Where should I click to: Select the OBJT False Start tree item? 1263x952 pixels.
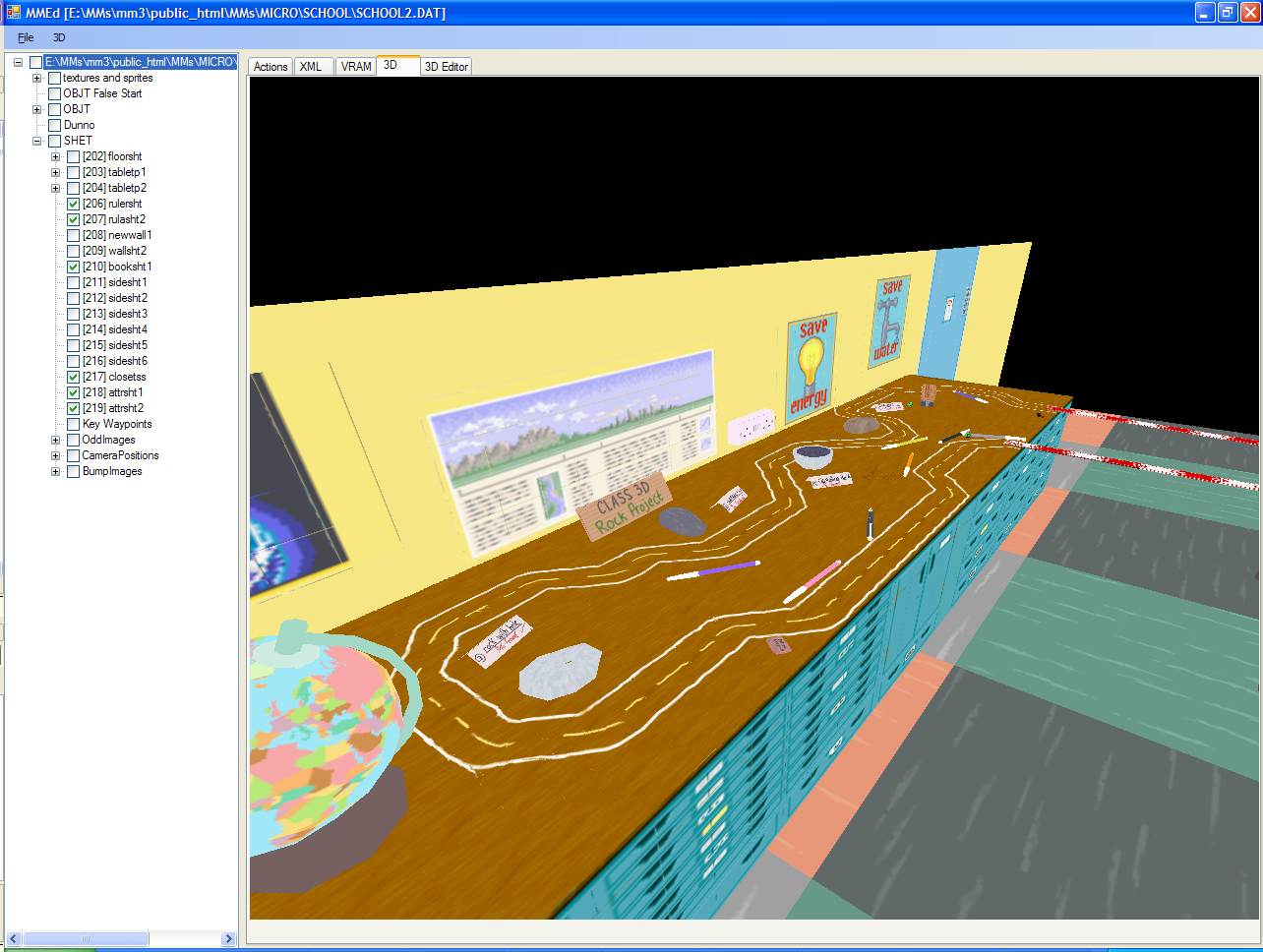coord(102,93)
